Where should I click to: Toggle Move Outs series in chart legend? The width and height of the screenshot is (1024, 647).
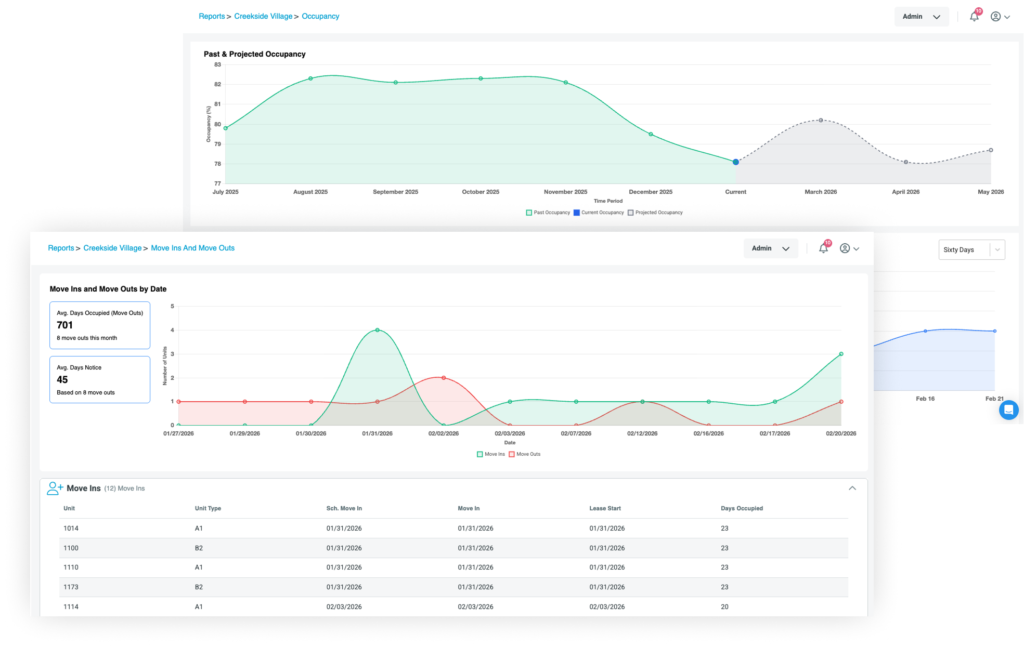coord(525,454)
